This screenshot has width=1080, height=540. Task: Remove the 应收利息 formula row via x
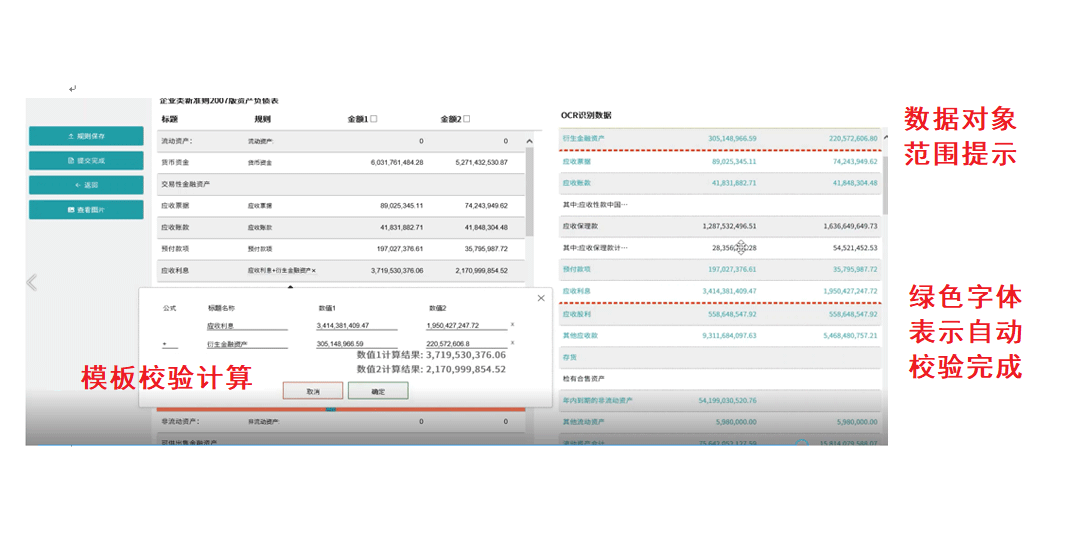click(513, 325)
